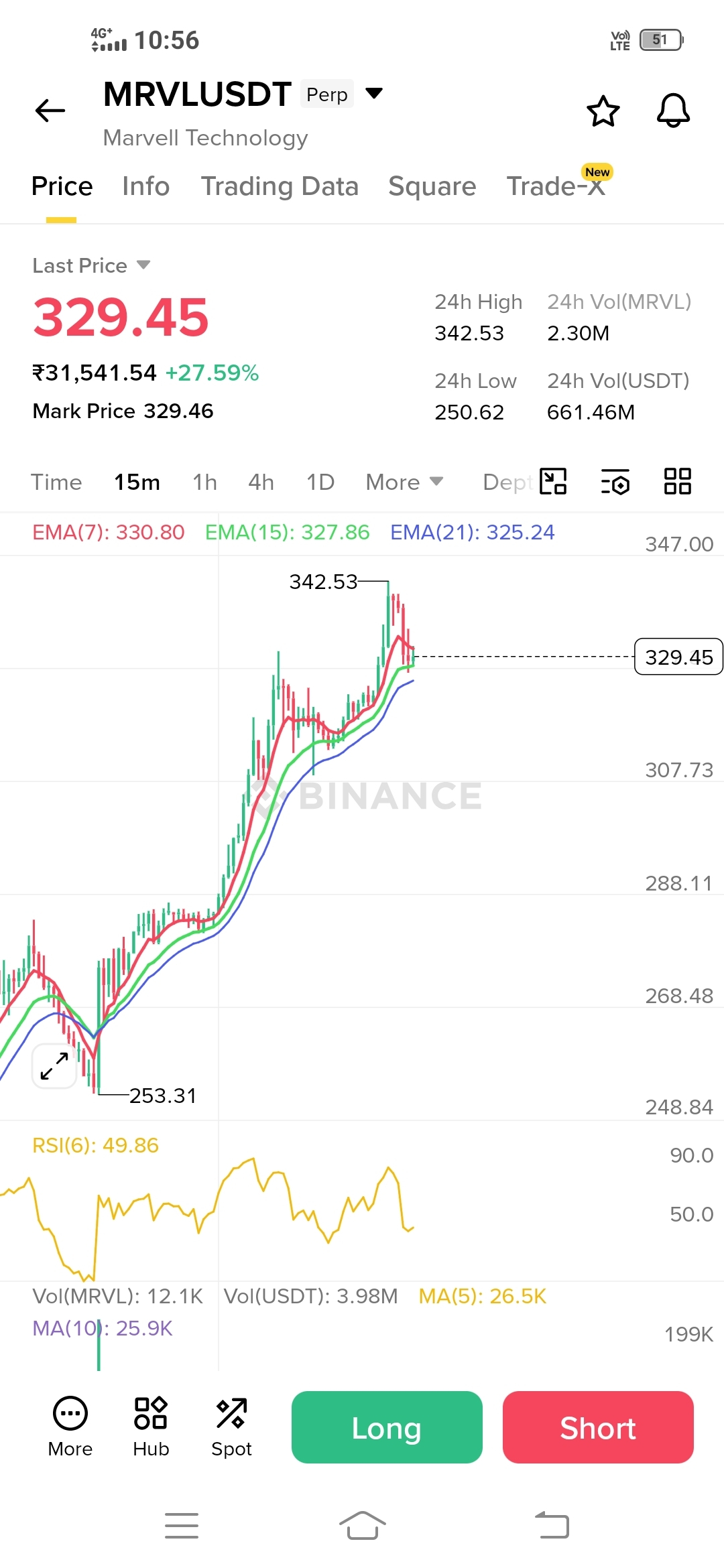Open the Trading Data tab
This screenshot has width=724, height=1568.
[280, 186]
